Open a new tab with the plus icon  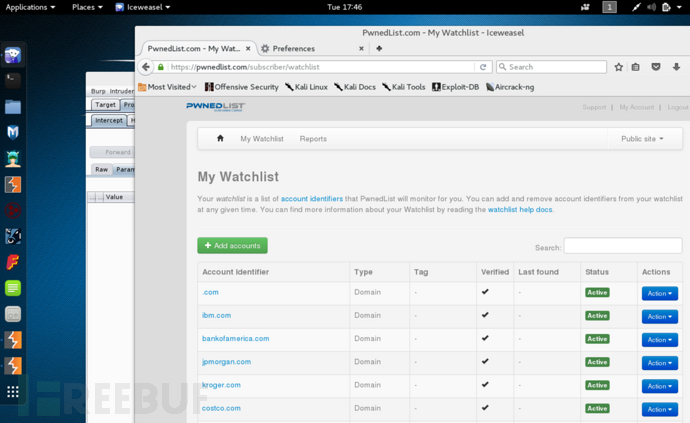[379, 48]
